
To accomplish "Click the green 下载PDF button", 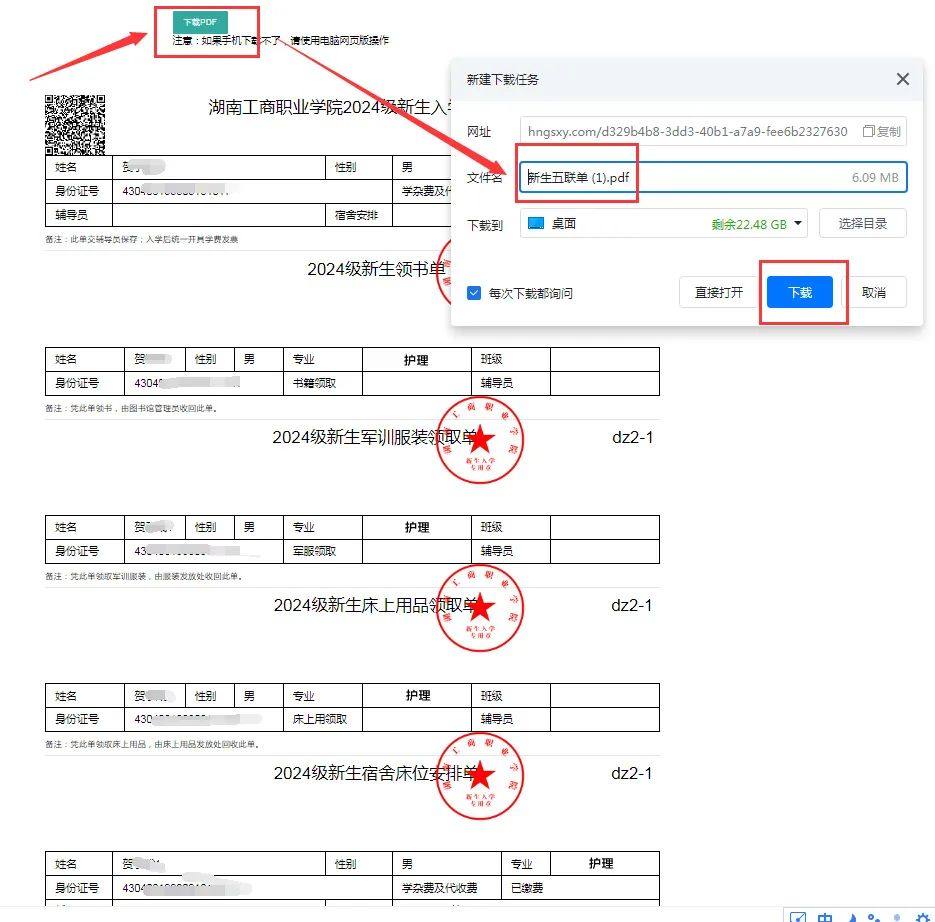I will coord(200,21).
